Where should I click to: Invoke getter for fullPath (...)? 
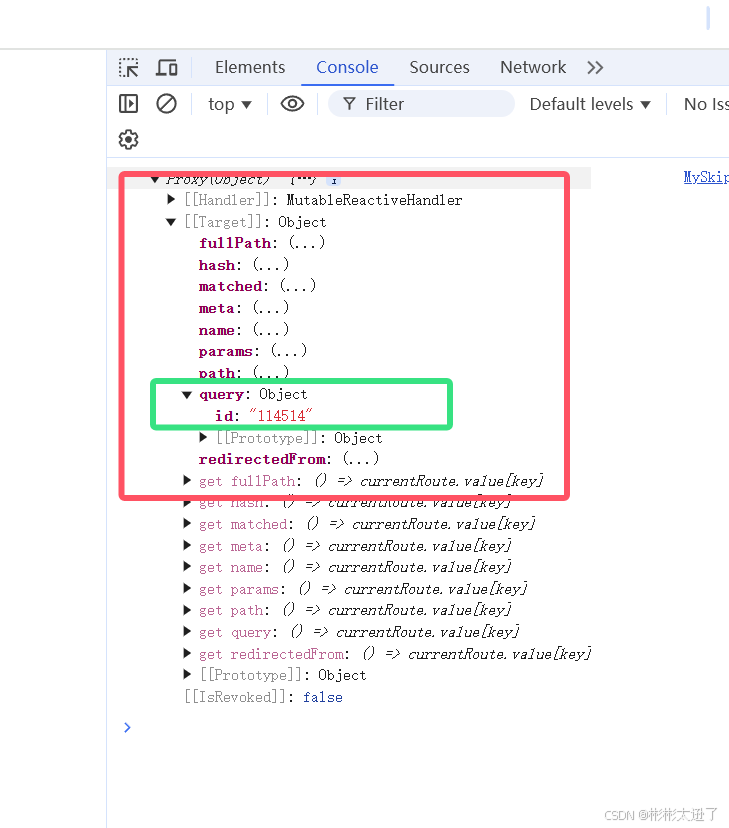click(x=307, y=243)
